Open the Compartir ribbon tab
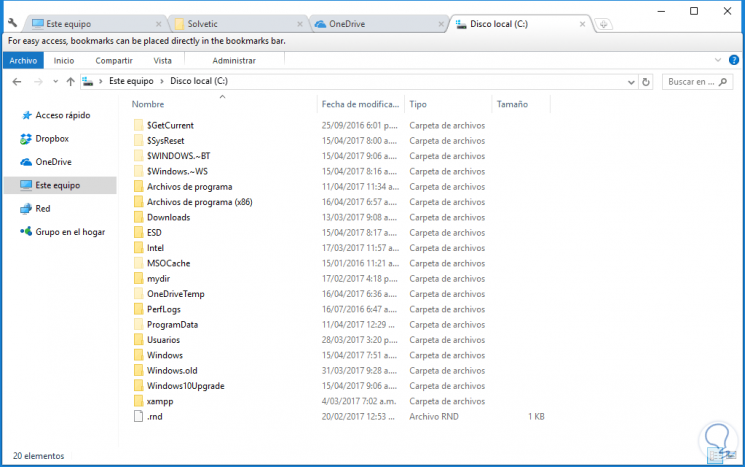745x467 pixels. tap(114, 60)
